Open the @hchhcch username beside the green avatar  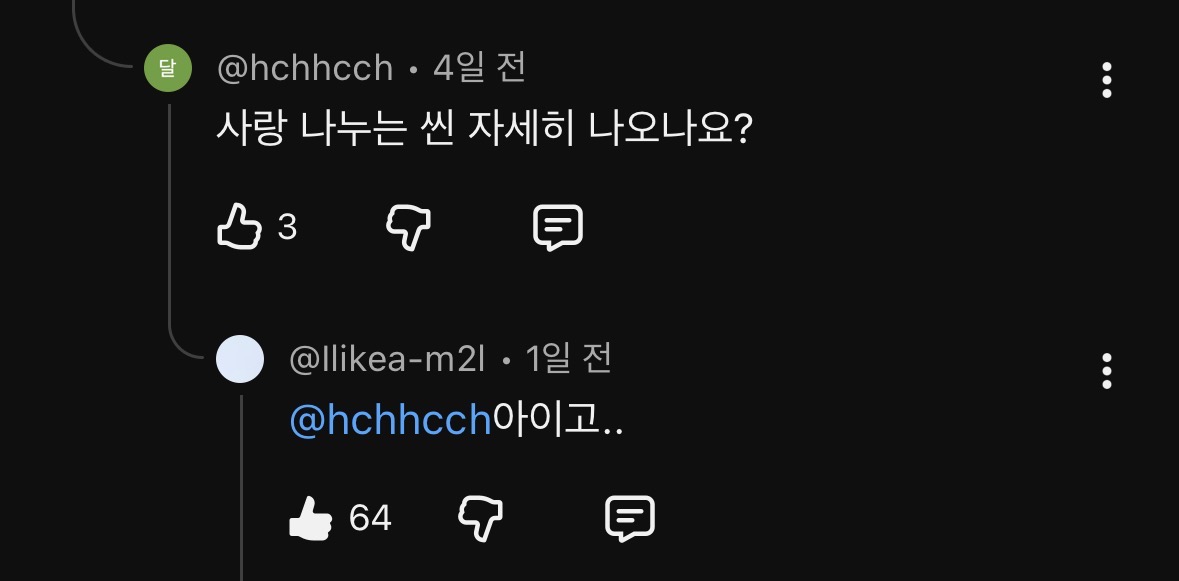point(305,68)
